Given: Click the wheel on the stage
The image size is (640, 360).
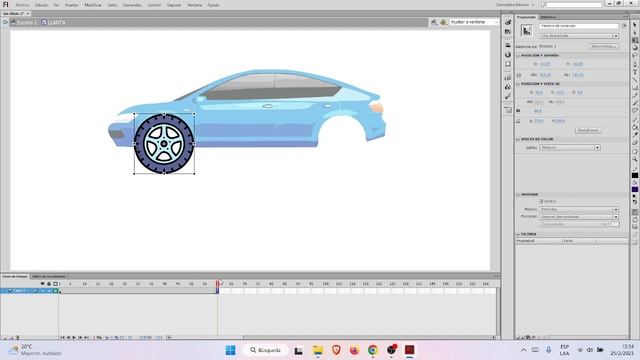Looking at the screenshot, I should (x=164, y=144).
